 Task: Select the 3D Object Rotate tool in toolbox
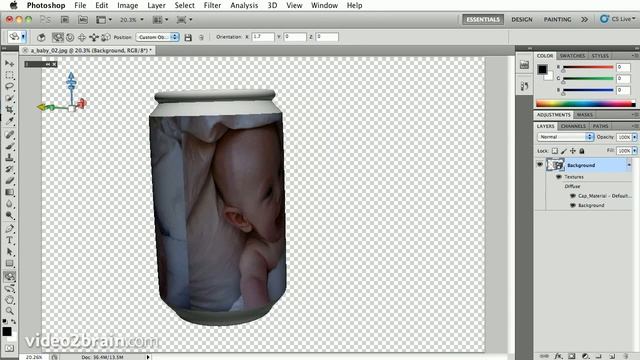(9, 277)
